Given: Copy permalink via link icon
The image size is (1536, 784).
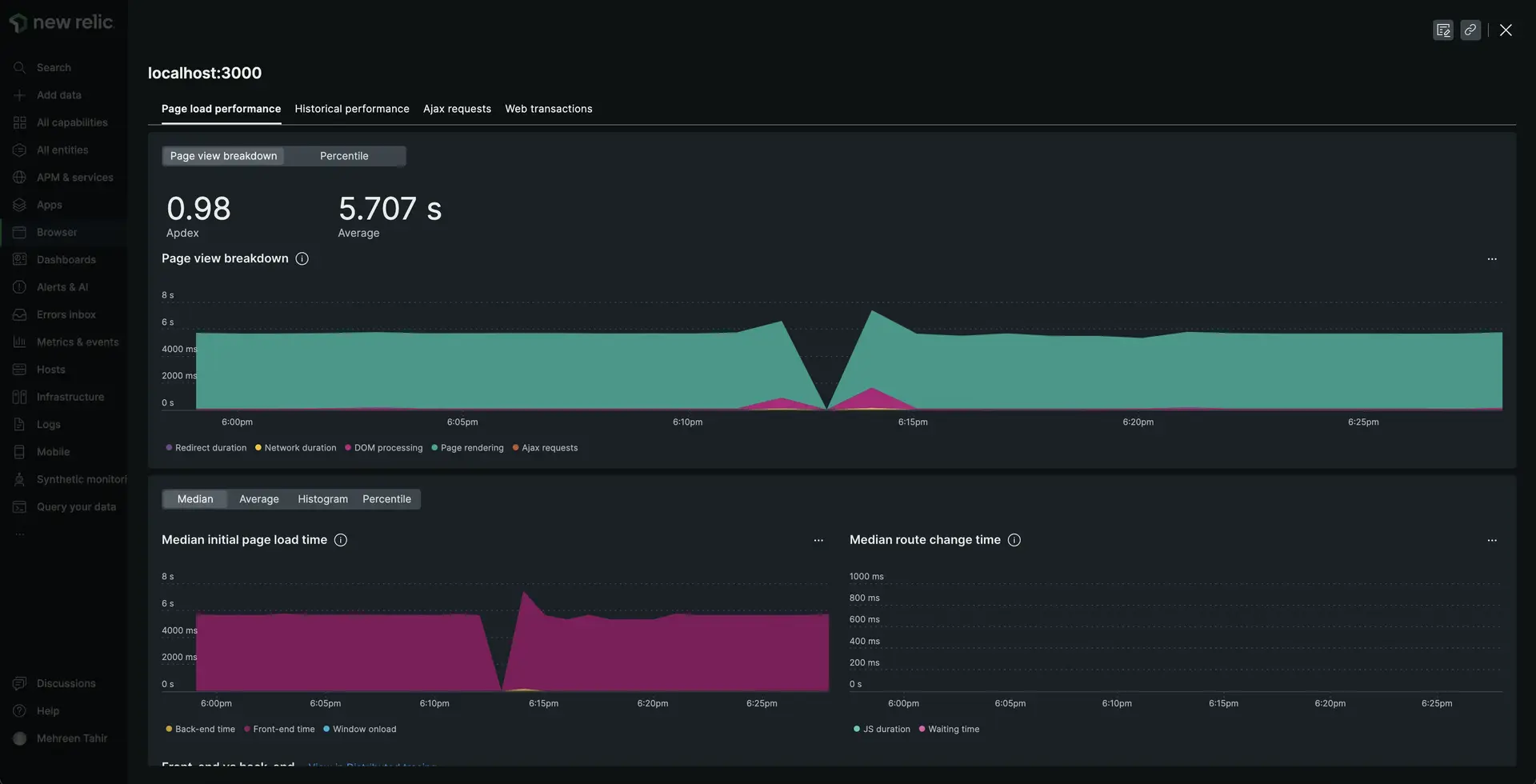Looking at the screenshot, I should pos(1470,30).
